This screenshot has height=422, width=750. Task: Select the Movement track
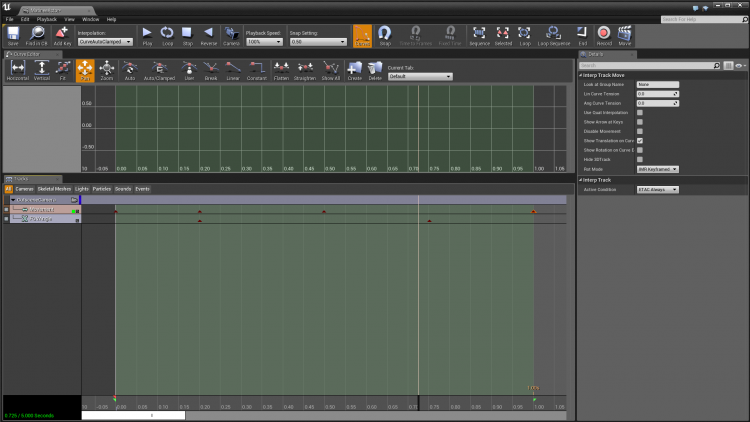(42, 211)
